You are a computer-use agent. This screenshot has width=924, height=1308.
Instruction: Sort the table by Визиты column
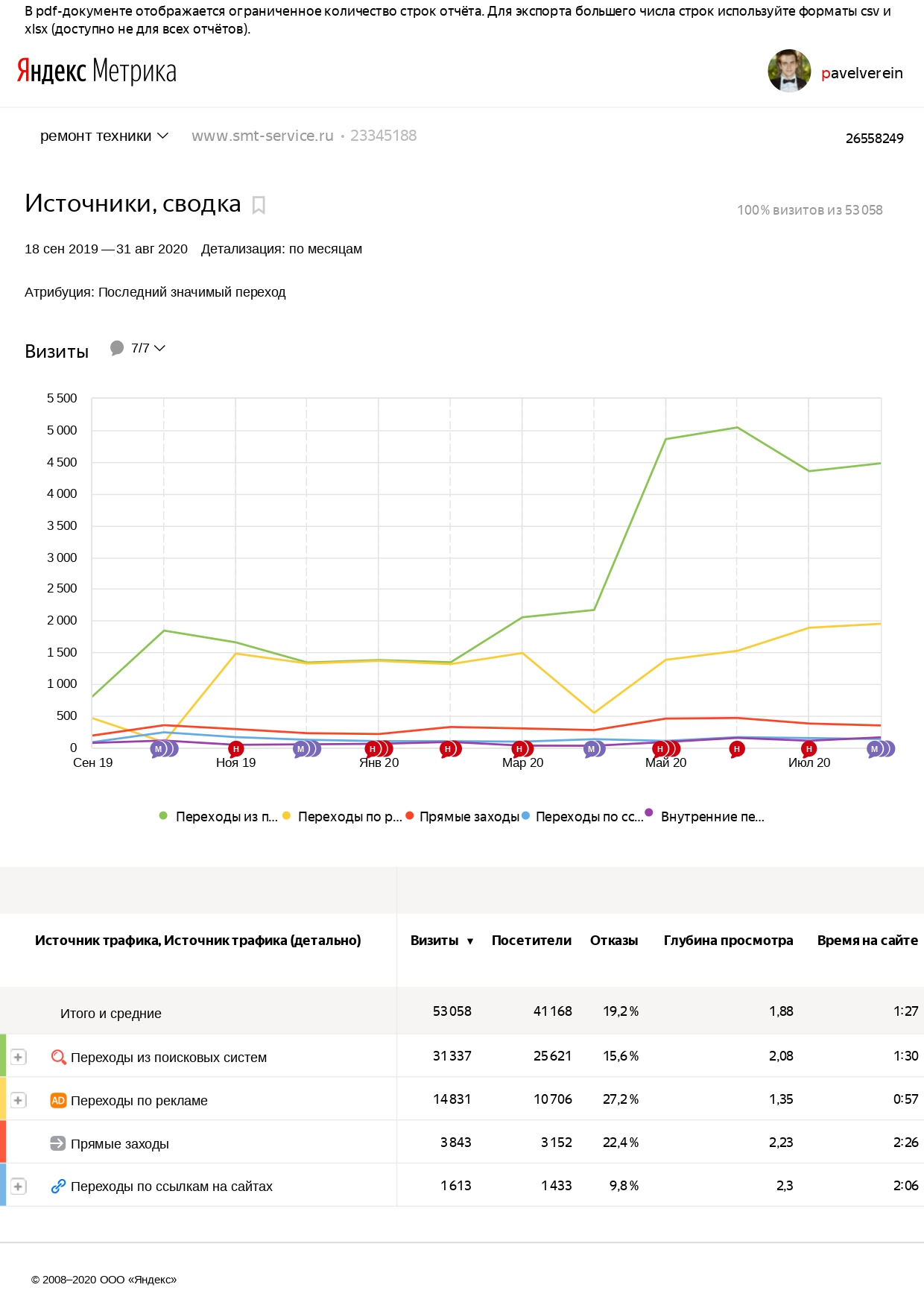point(442,941)
